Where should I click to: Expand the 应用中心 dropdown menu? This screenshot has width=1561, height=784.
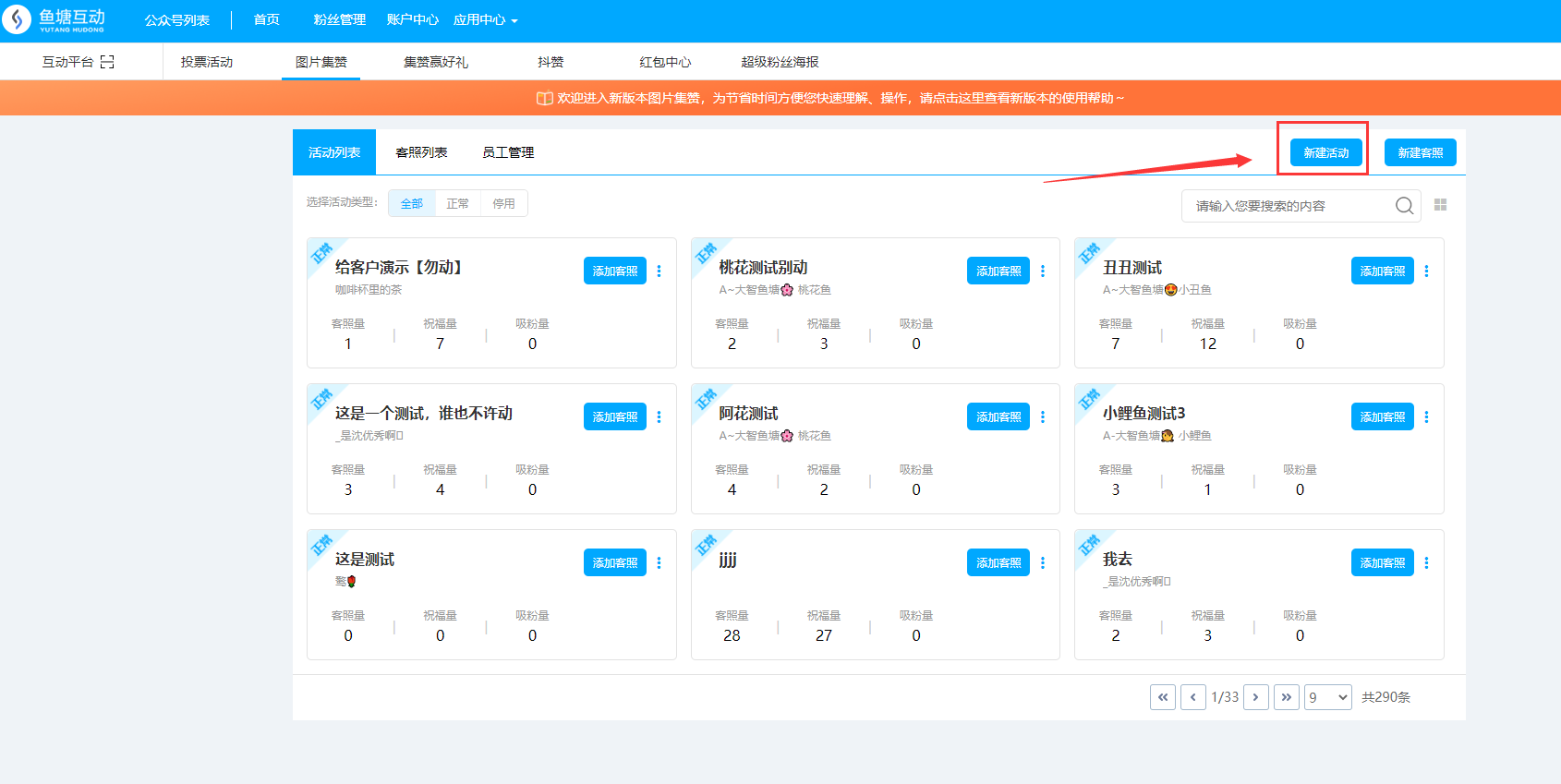pos(485,20)
